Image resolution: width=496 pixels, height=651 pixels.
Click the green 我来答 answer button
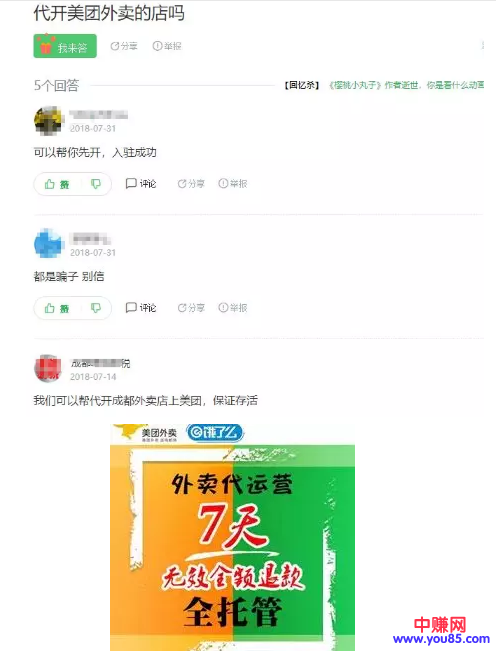coord(65,46)
